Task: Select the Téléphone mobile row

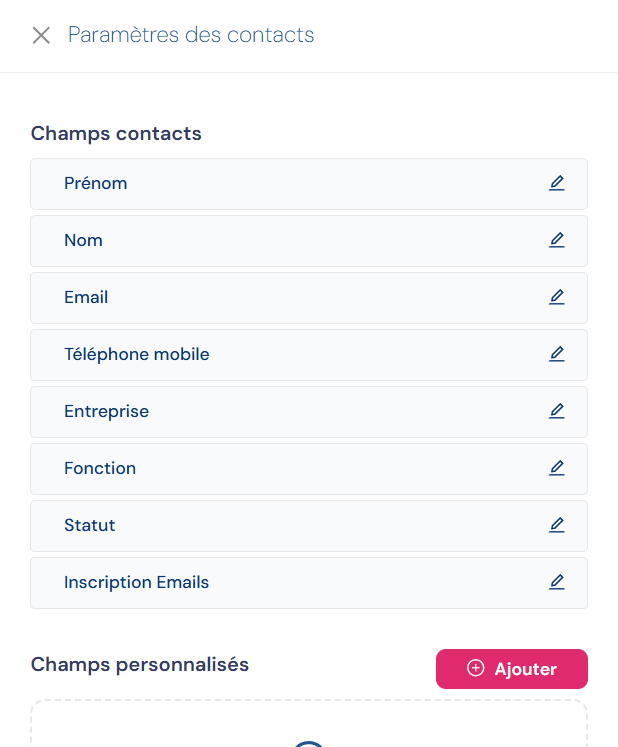Action: pyautogui.click(x=300, y=355)
